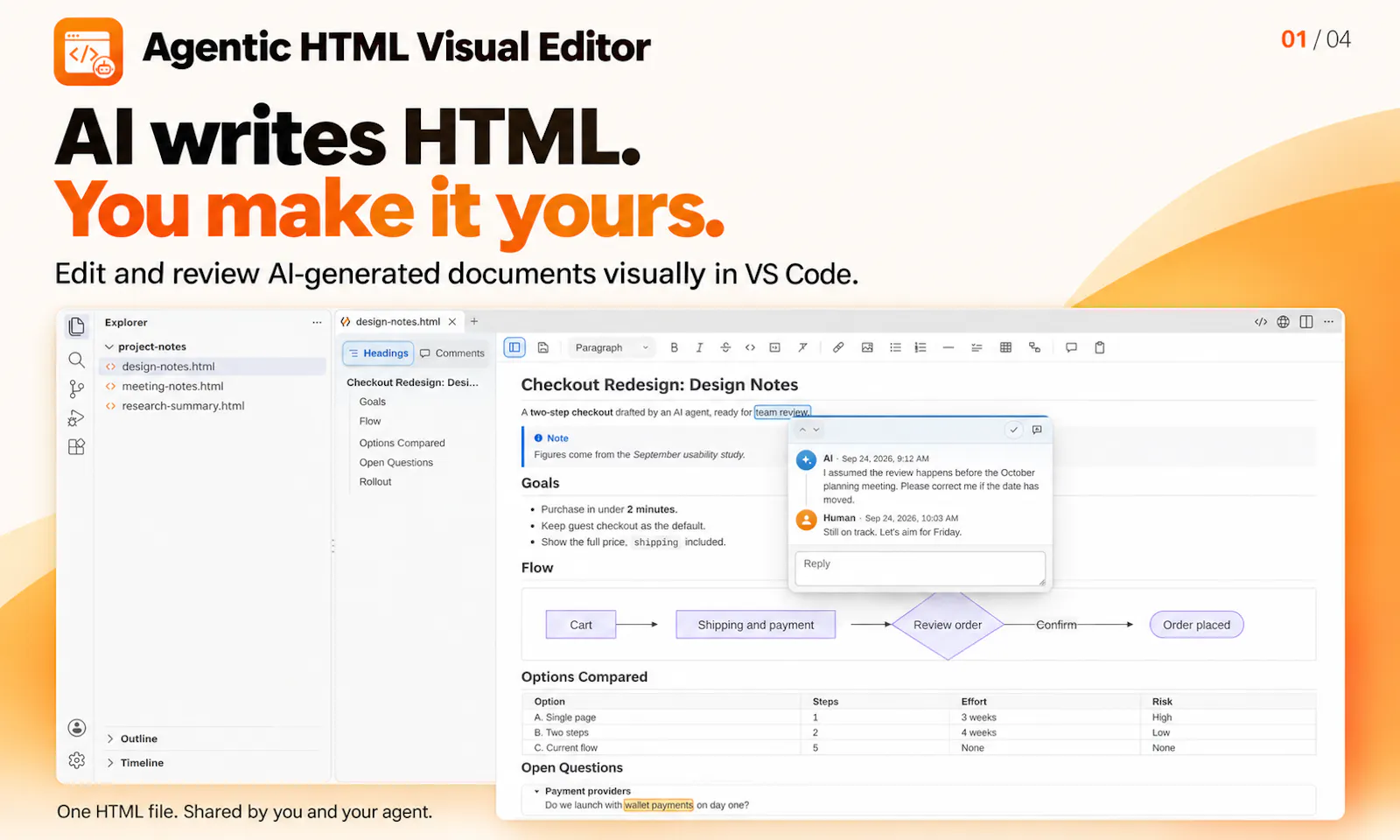Screen dimensions: 1400x840
Task: Switch to source code view icon
Action: (1261, 322)
